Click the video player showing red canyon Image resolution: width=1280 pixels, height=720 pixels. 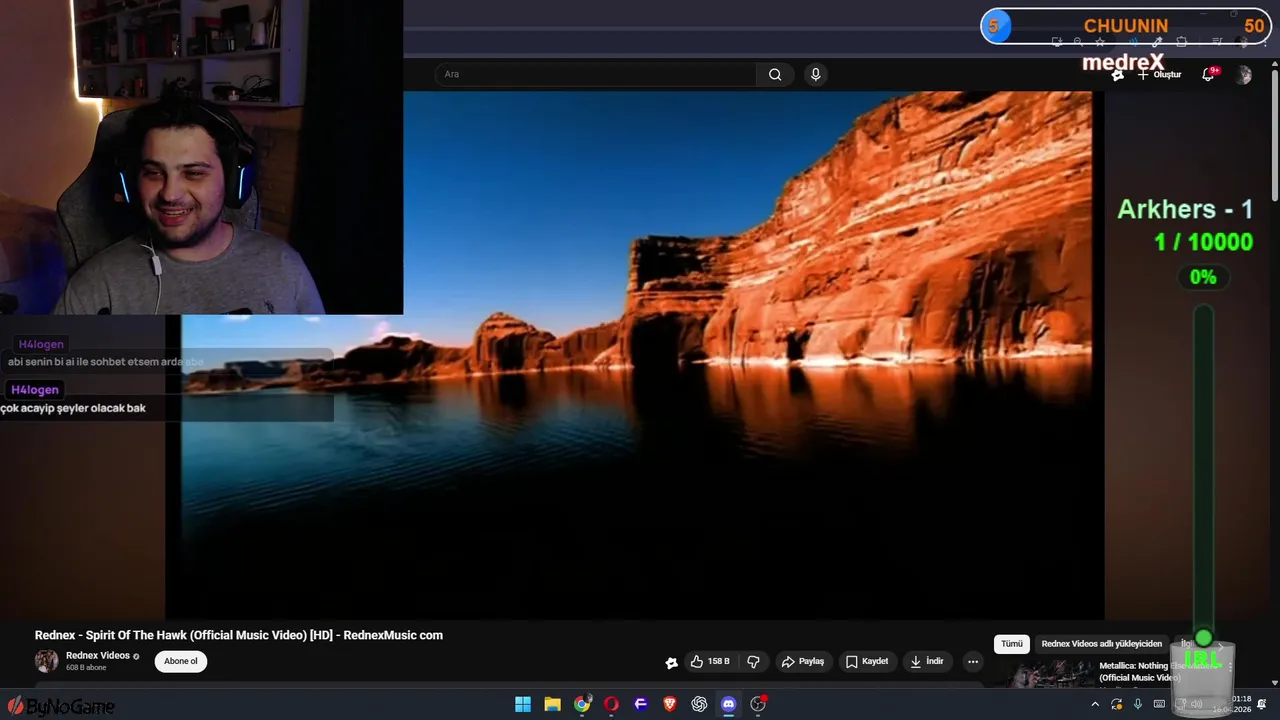pyautogui.click(x=634, y=355)
